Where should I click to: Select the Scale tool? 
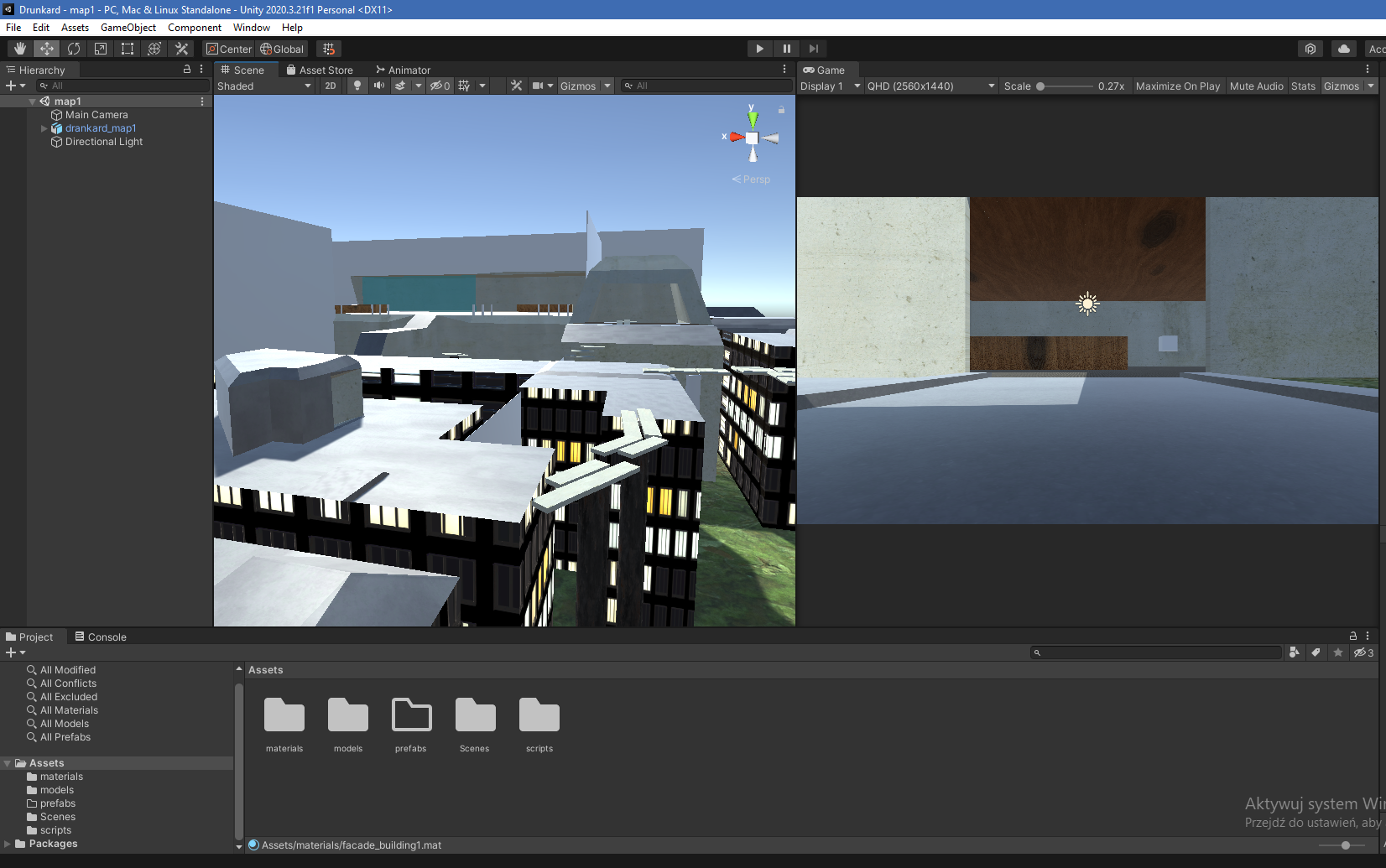100,48
